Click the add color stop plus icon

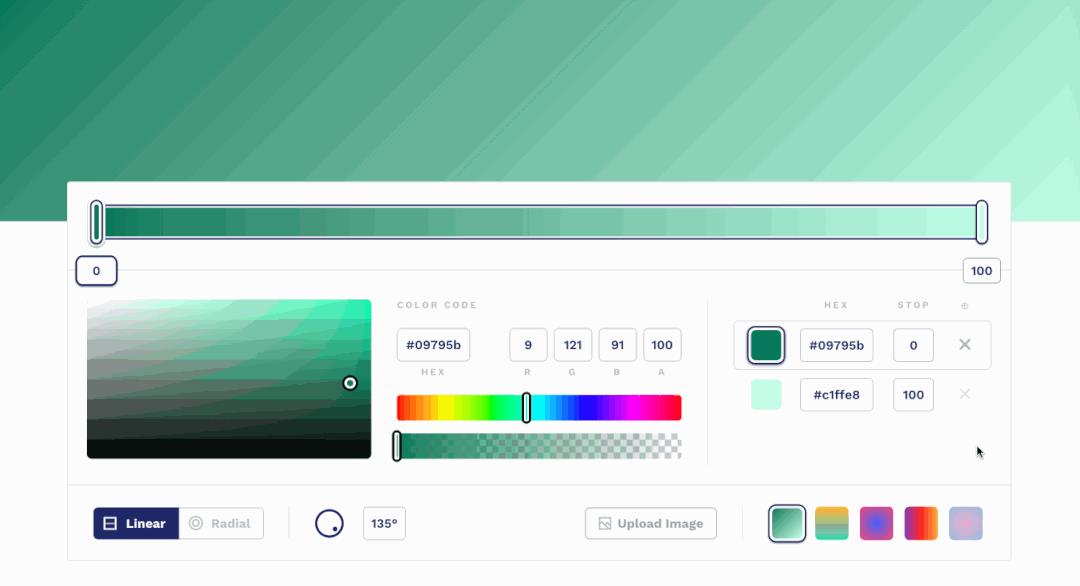click(x=965, y=306)
